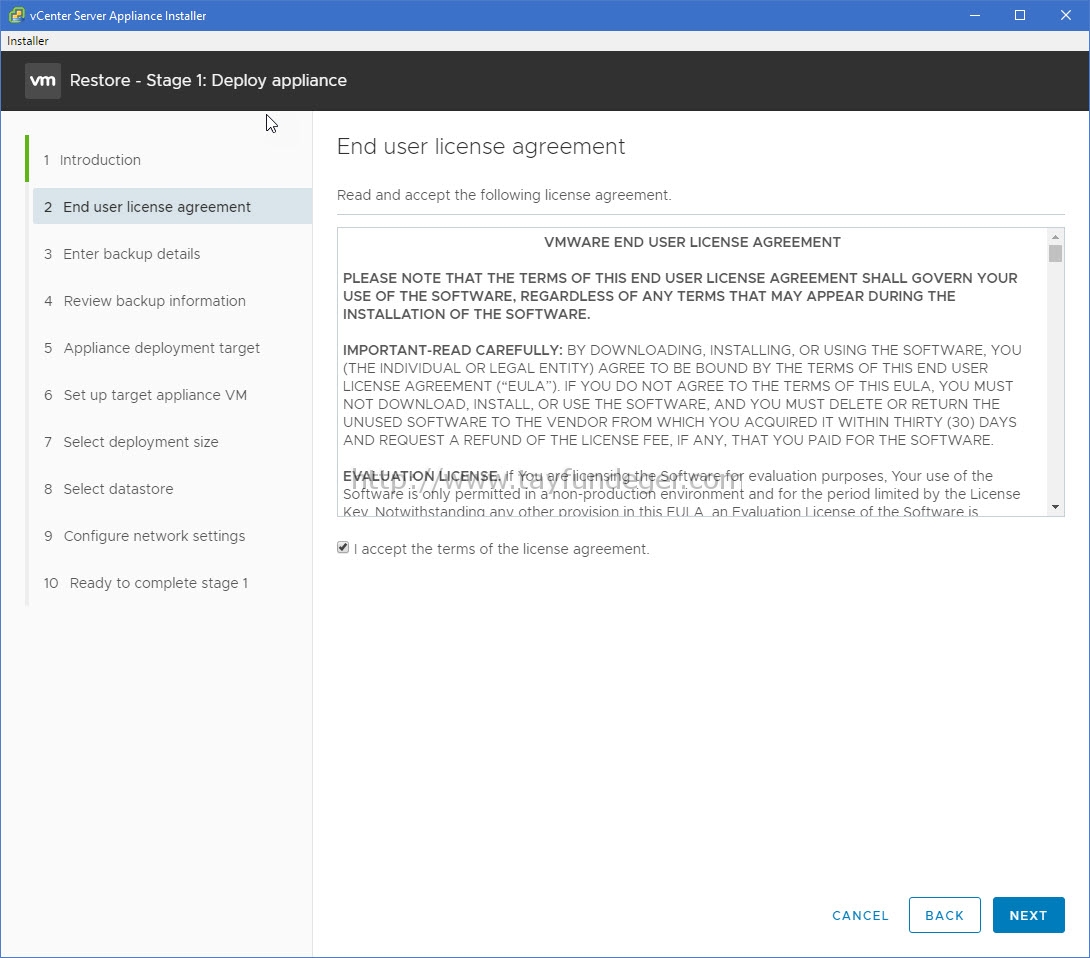The height and width of the screenshot is (958, 1090).
Task: Click the EULA scrollbar up arrow
Action: tap(1055, 237)
